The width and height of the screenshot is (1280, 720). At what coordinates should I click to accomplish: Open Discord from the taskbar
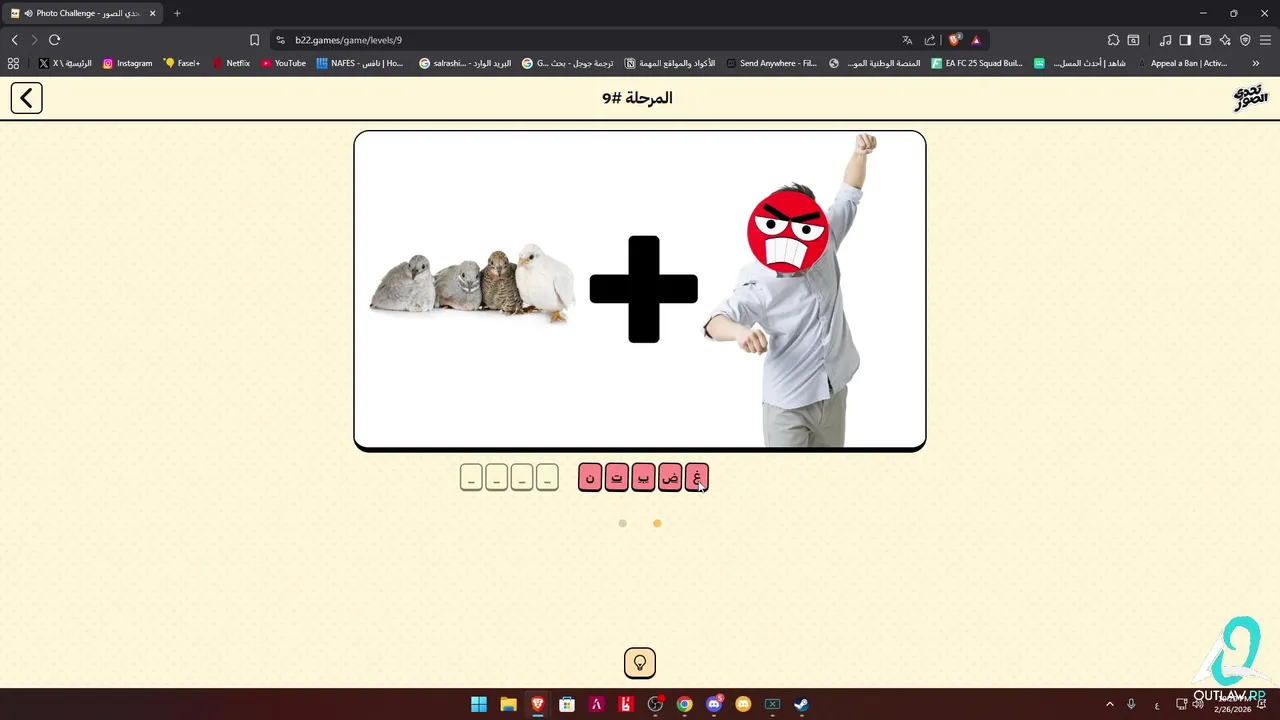(x=714, y=704)
